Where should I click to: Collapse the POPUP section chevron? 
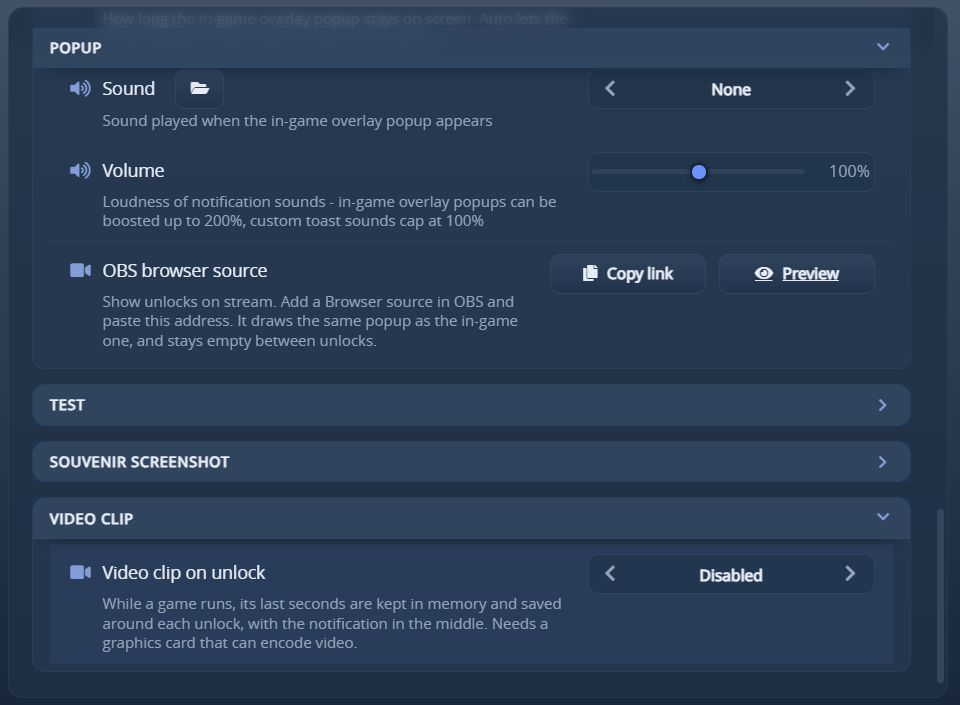(883, 47)
